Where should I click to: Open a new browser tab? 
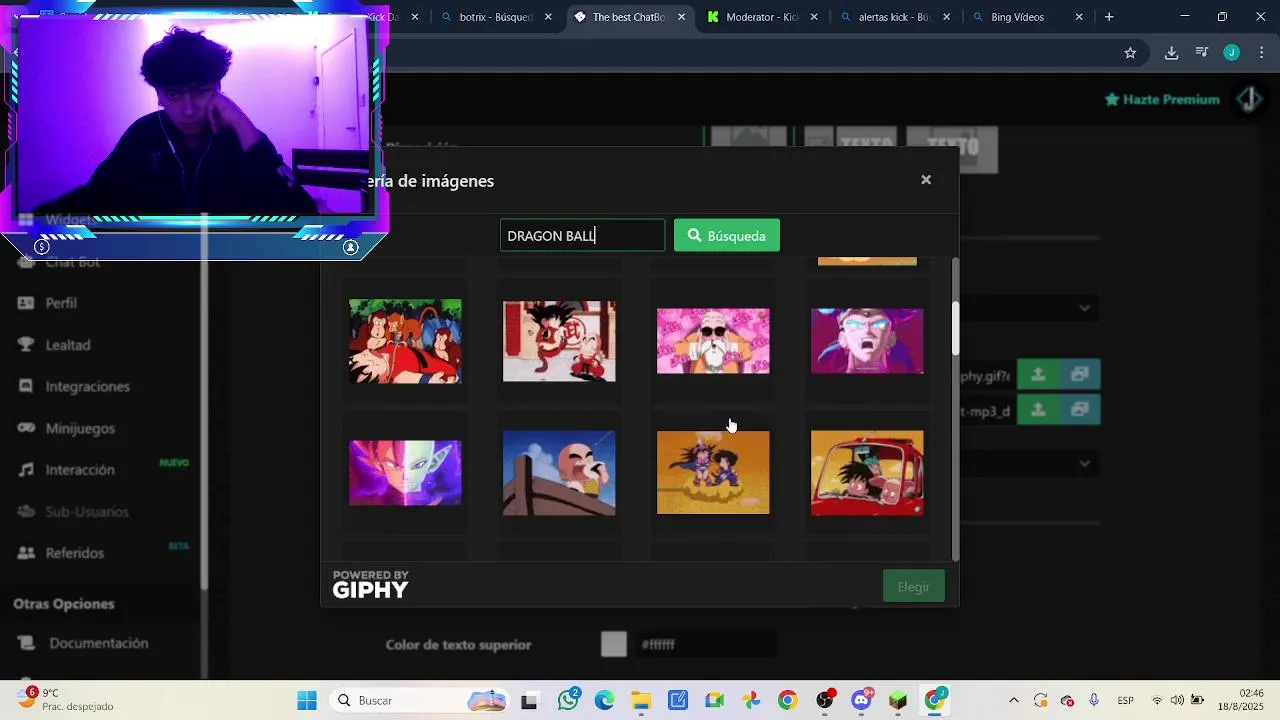click(1109, 17)
